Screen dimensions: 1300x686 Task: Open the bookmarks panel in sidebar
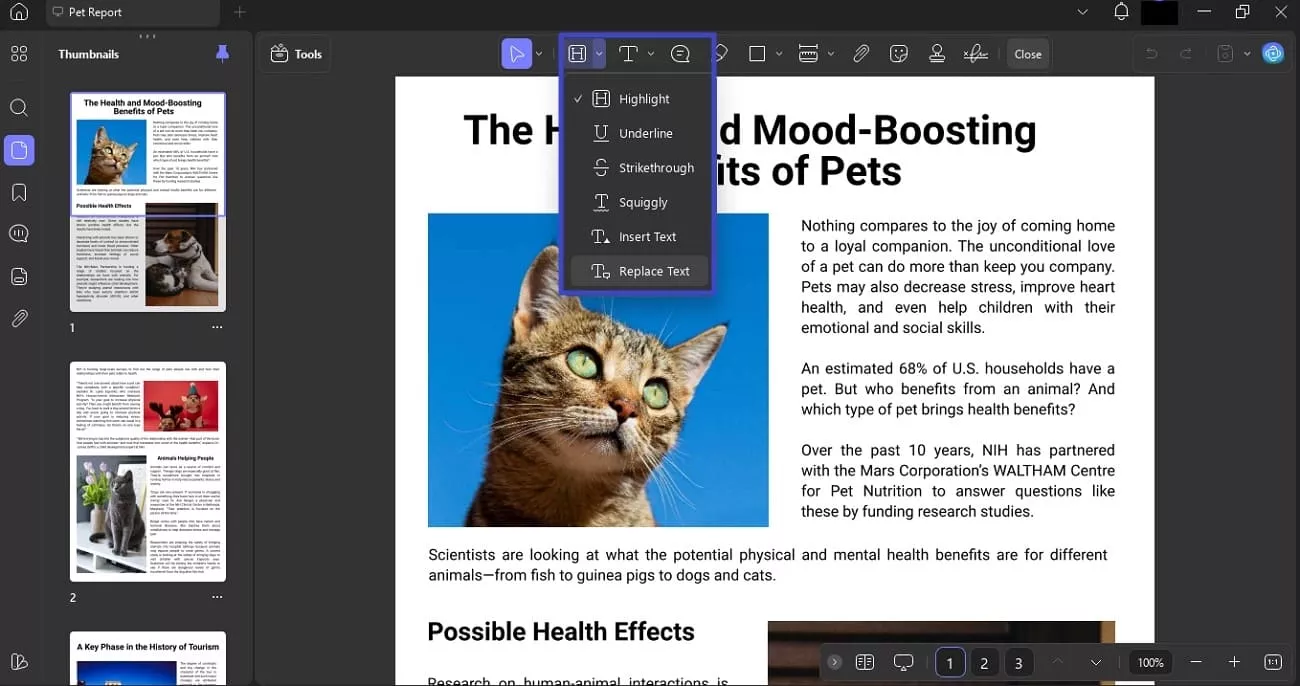point(19,192)
